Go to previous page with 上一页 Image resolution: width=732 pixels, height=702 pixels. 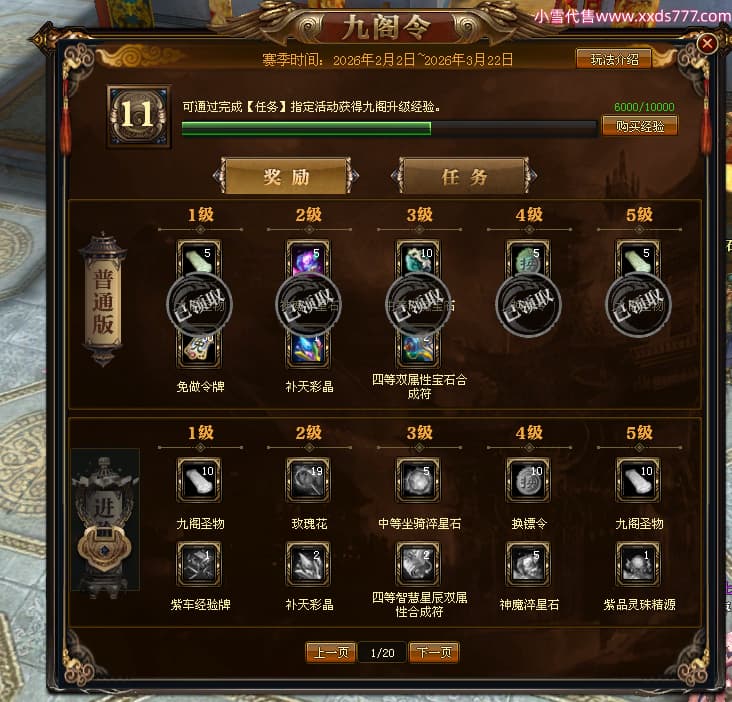coord(331,652)
